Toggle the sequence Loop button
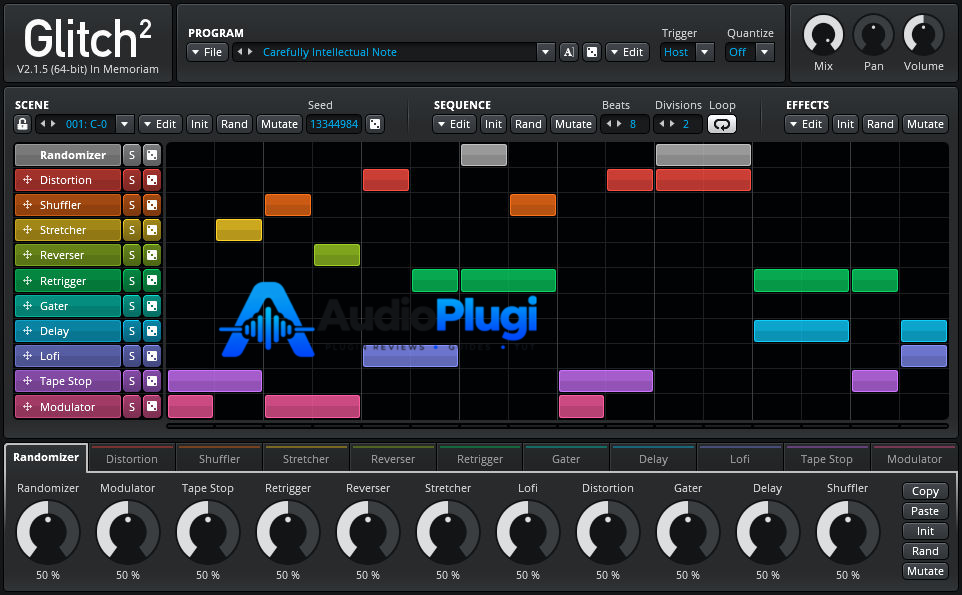Image resolution: width=962 pixels, height=595 pixels. (x=722, y=124)
